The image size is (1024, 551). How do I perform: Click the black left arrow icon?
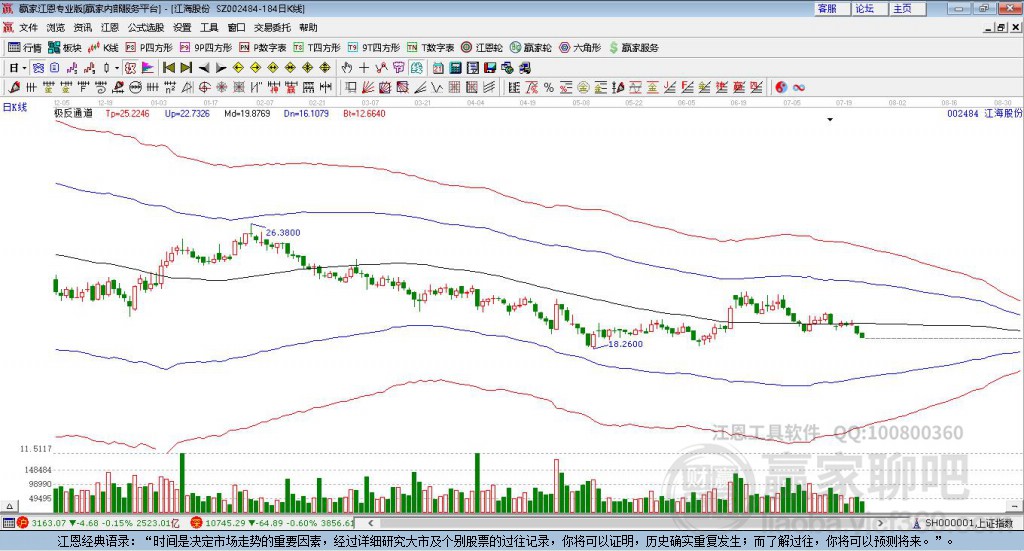[x=204, y=68]
